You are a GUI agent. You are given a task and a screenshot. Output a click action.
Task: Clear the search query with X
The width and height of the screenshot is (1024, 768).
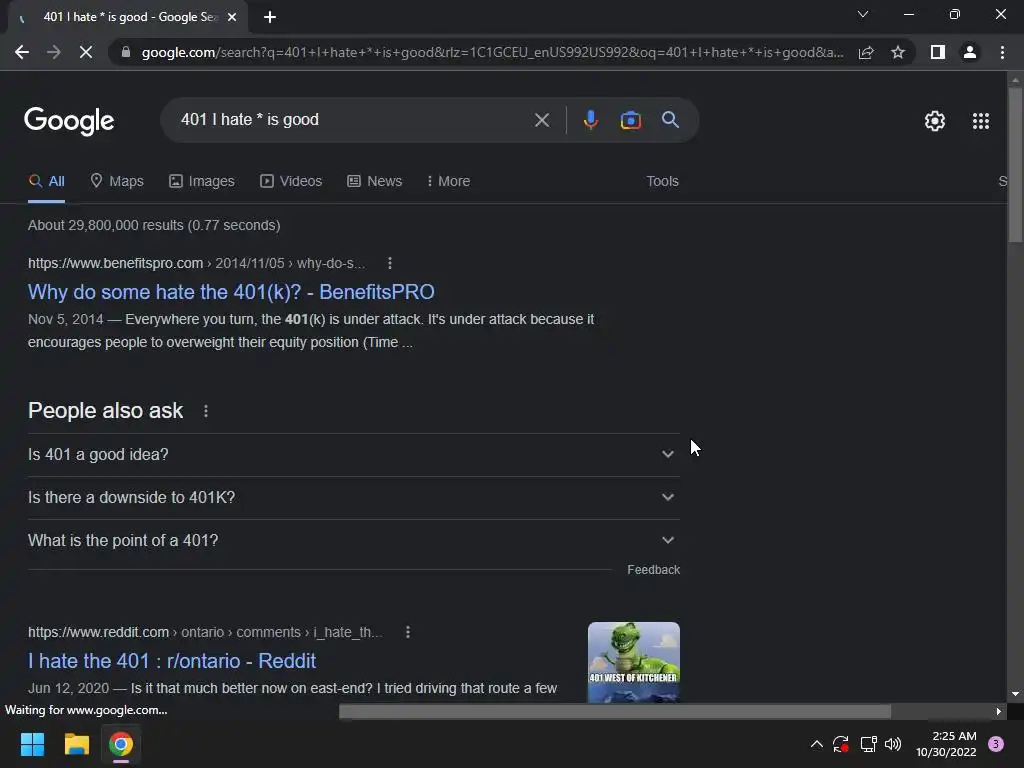(x=541, y=120)
